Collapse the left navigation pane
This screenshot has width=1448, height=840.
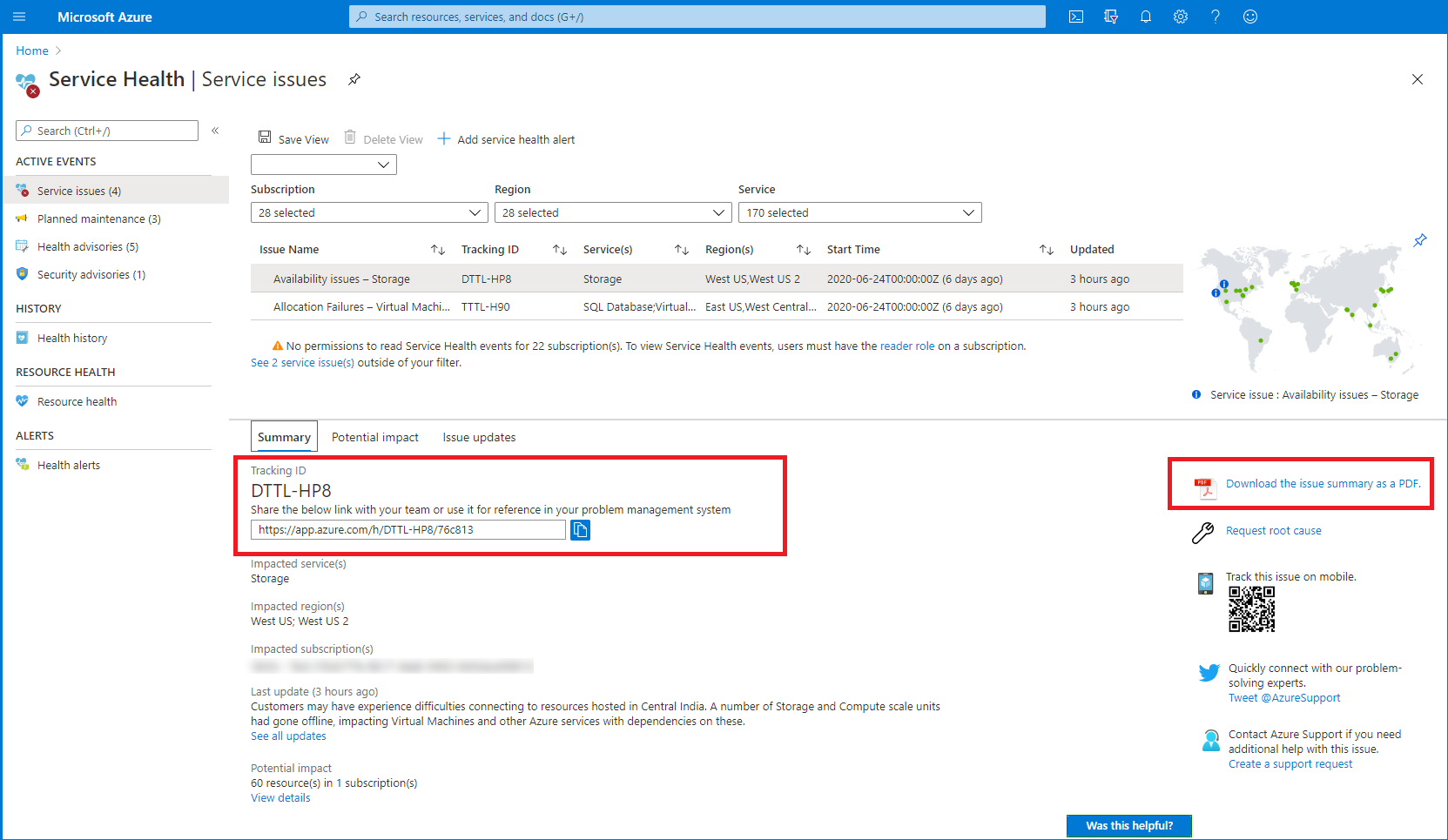click(x=215, y=131)
